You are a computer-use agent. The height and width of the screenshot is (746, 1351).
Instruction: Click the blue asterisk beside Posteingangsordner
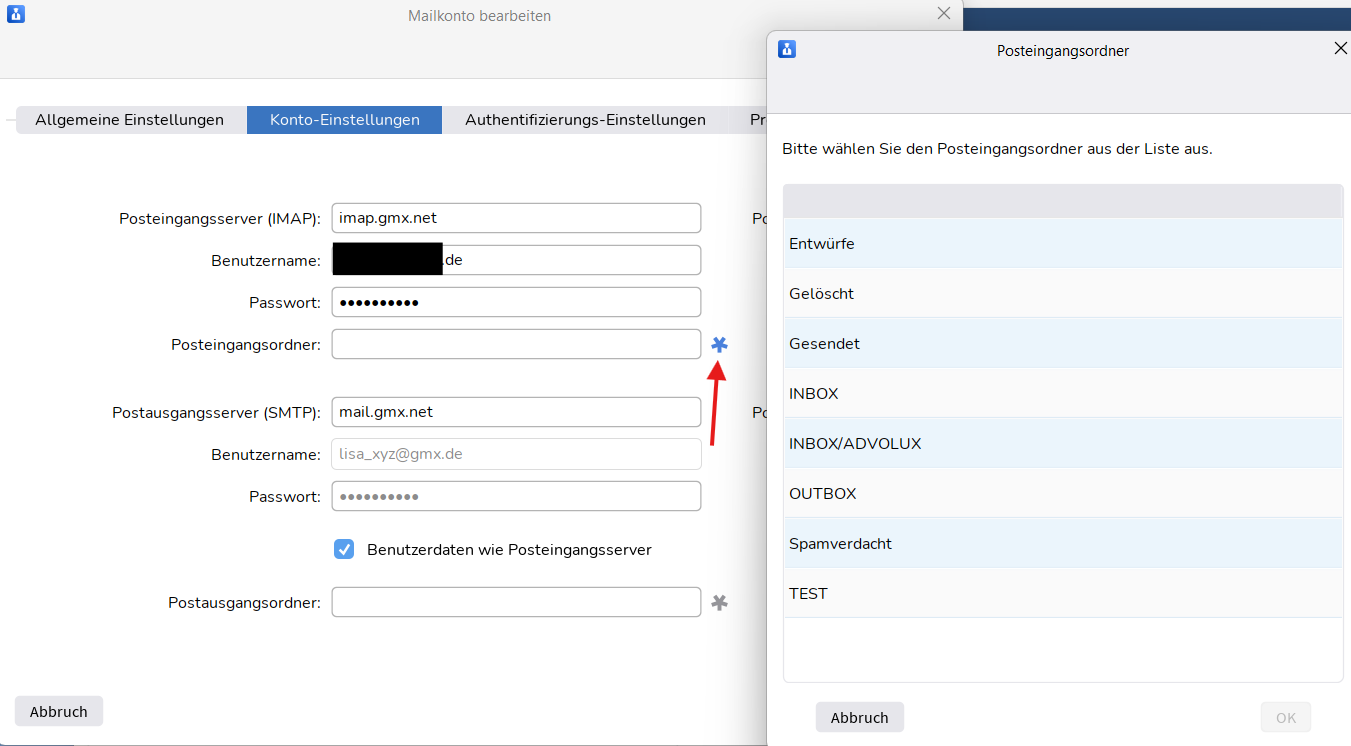(x=719, y=345)
